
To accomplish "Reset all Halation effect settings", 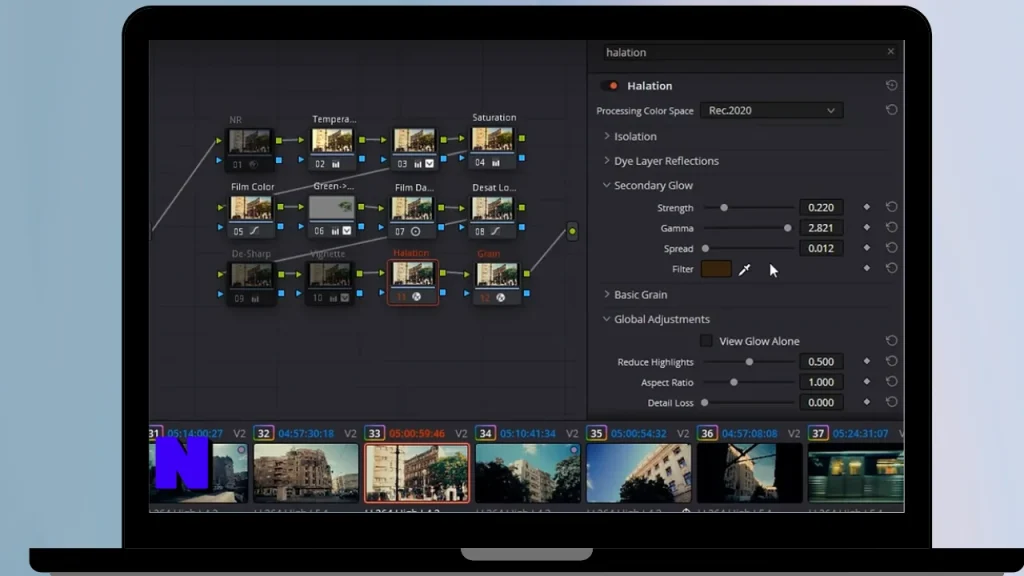I will pos(891,86).
